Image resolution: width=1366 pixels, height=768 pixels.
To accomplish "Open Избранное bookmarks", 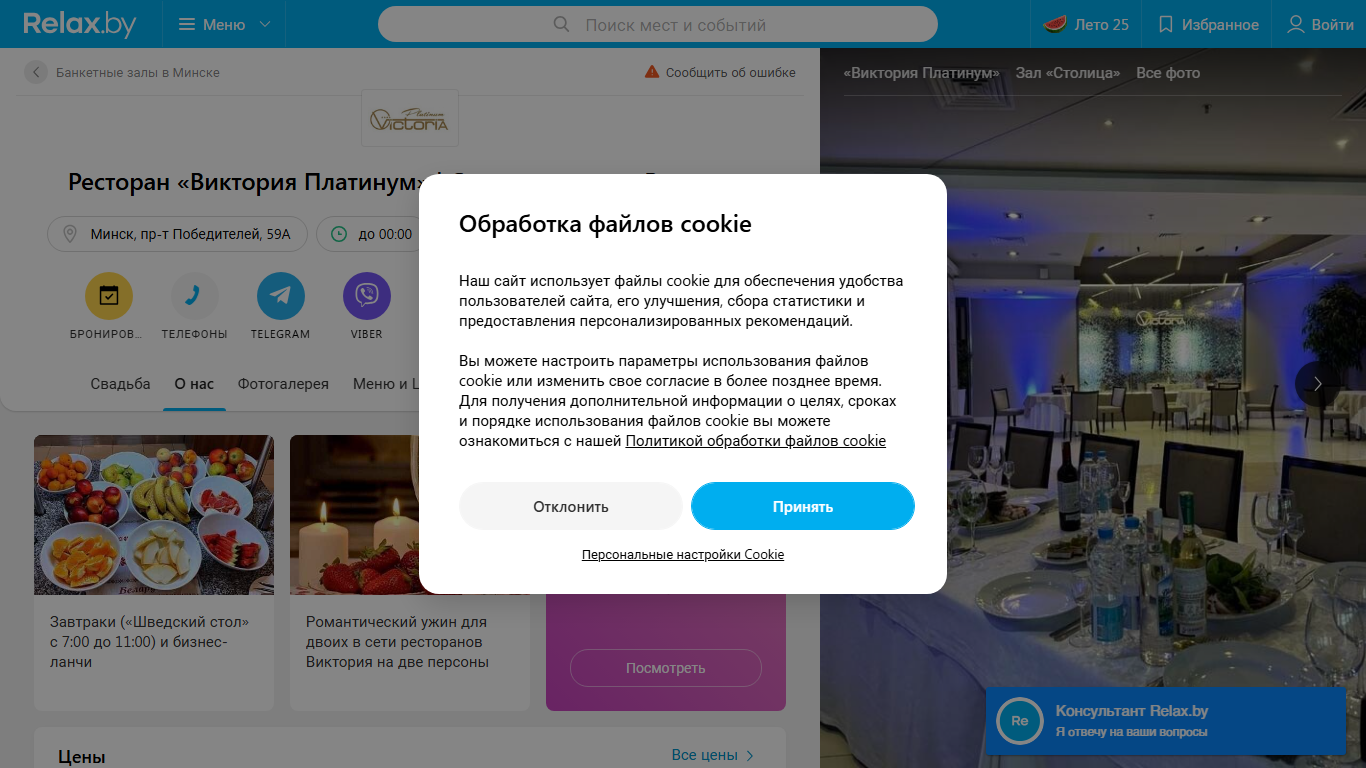I will point(1208,24).
